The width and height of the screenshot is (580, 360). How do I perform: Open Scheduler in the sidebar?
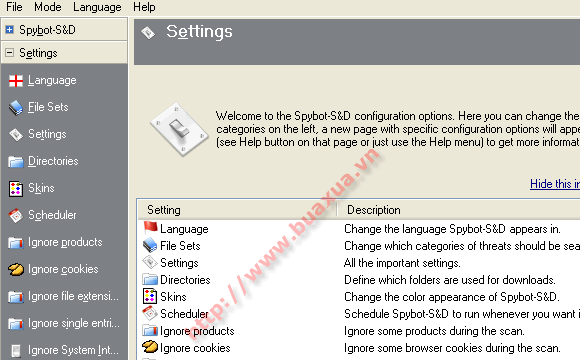pyautogui.click(x=52, y=215)
